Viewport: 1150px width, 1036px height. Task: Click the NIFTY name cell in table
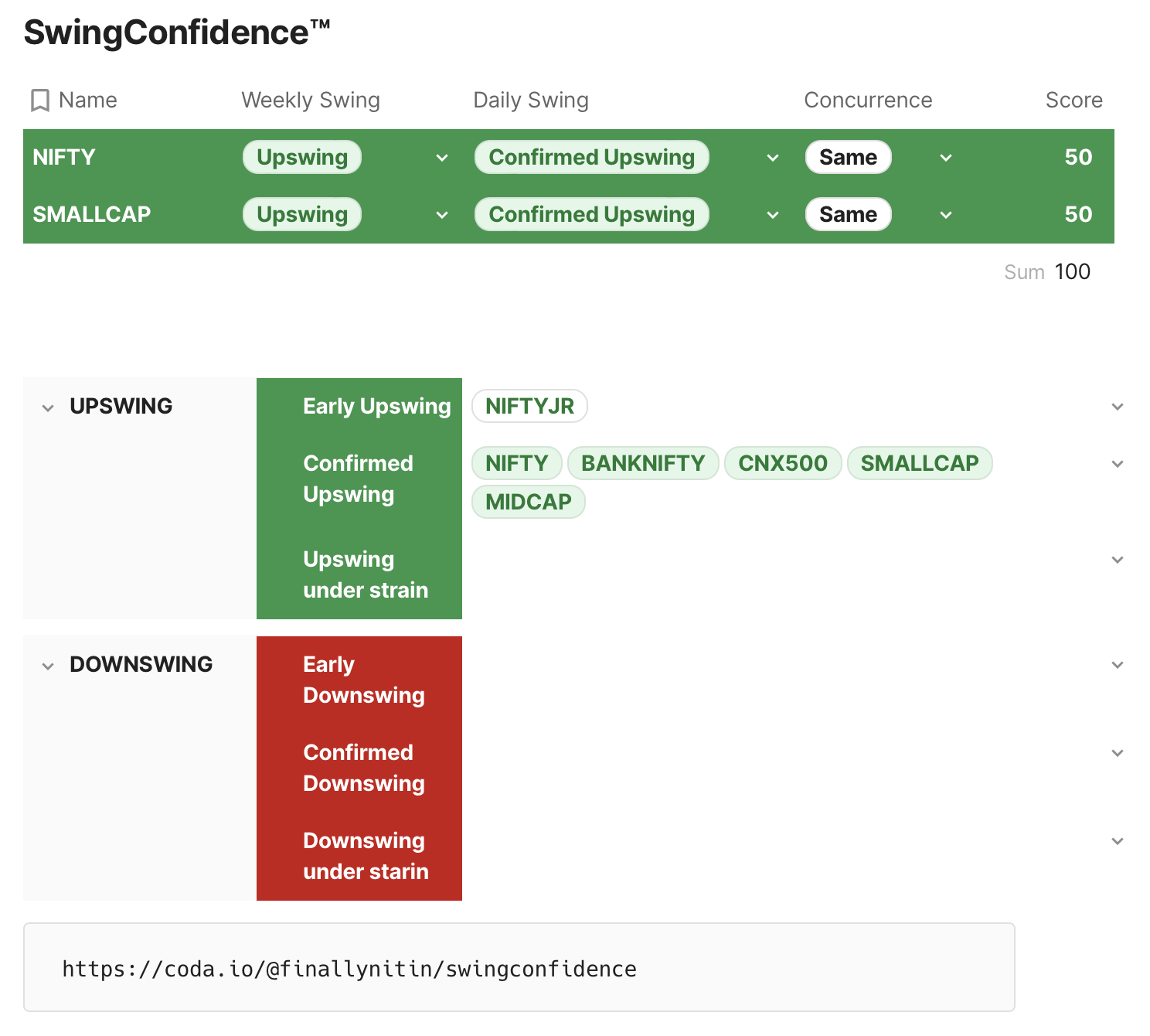click(x=64, y=158)
